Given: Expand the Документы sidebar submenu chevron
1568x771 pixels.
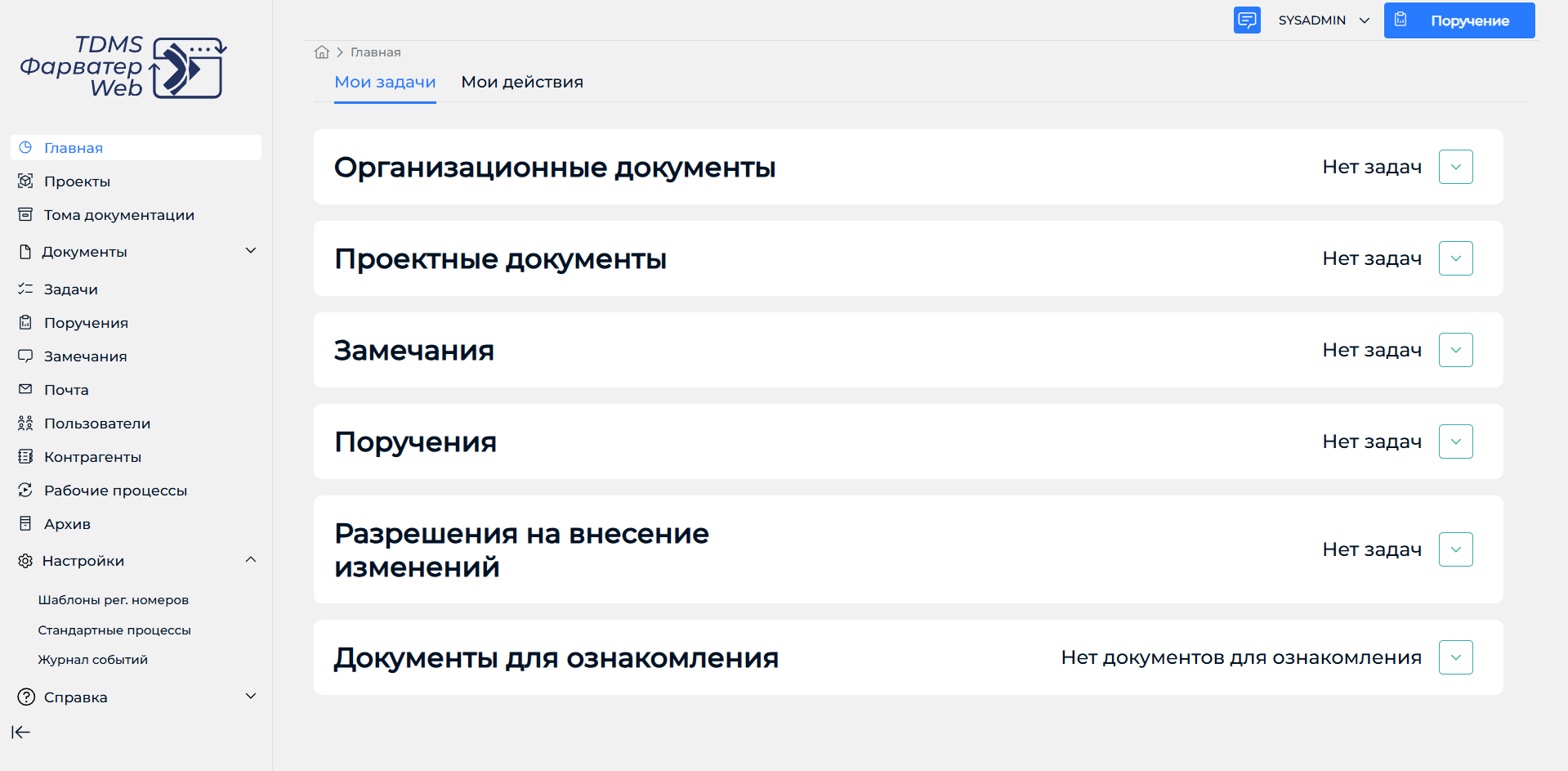Looking at the screenshot, I should (251, 250).
